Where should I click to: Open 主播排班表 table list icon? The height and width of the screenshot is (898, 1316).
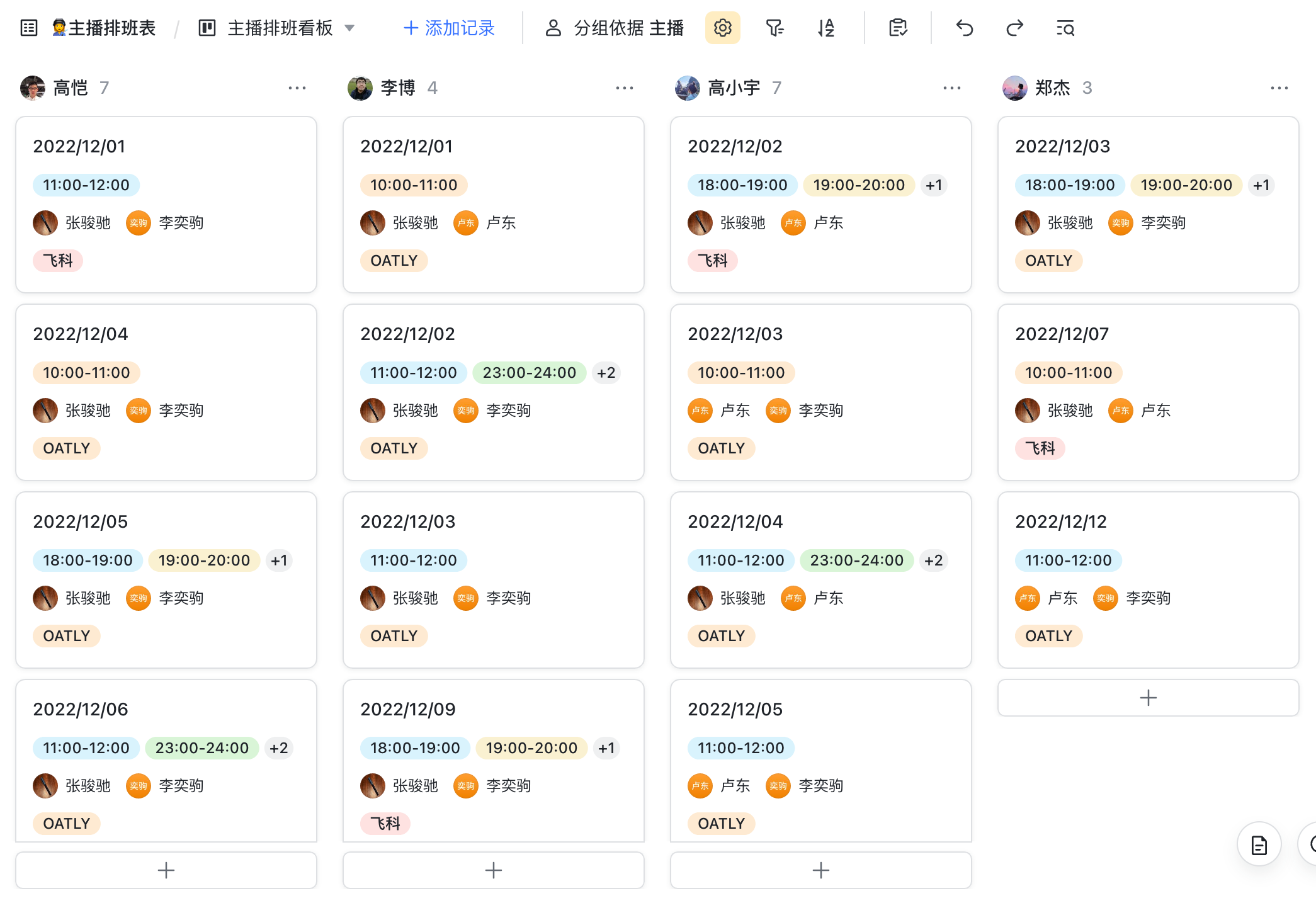pyautogui.click(x=29, y=28)
